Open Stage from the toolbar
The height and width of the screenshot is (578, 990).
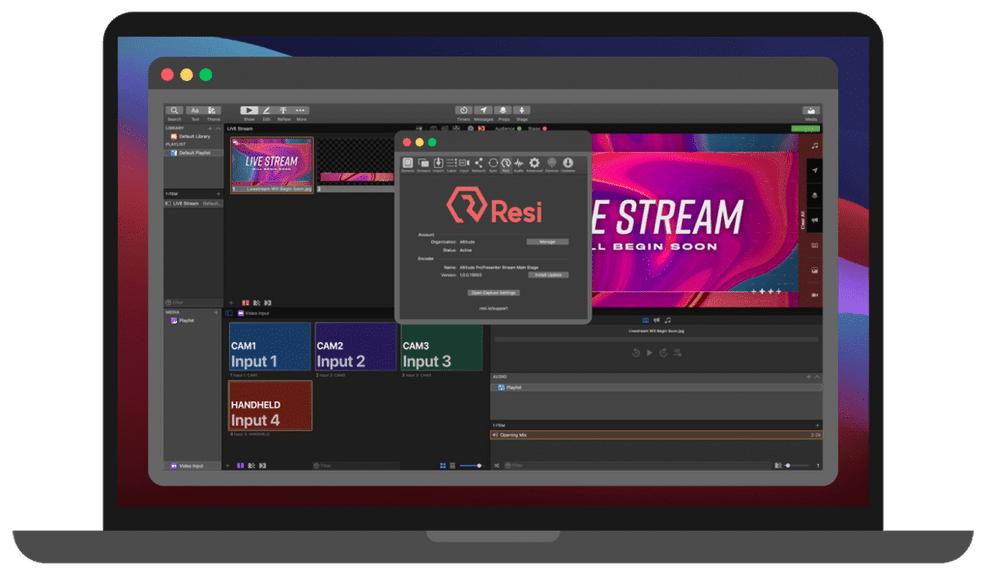click(522, 111)
